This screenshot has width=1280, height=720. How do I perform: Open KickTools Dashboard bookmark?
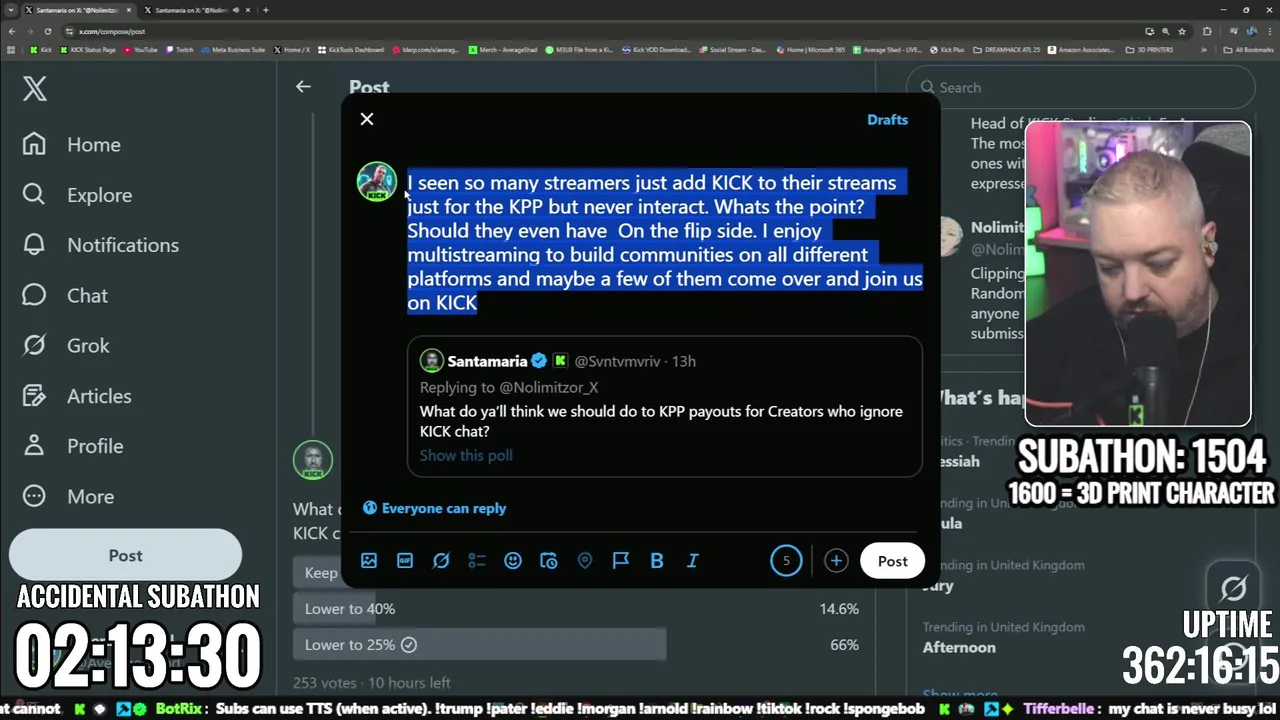click(x=350, y=49)
